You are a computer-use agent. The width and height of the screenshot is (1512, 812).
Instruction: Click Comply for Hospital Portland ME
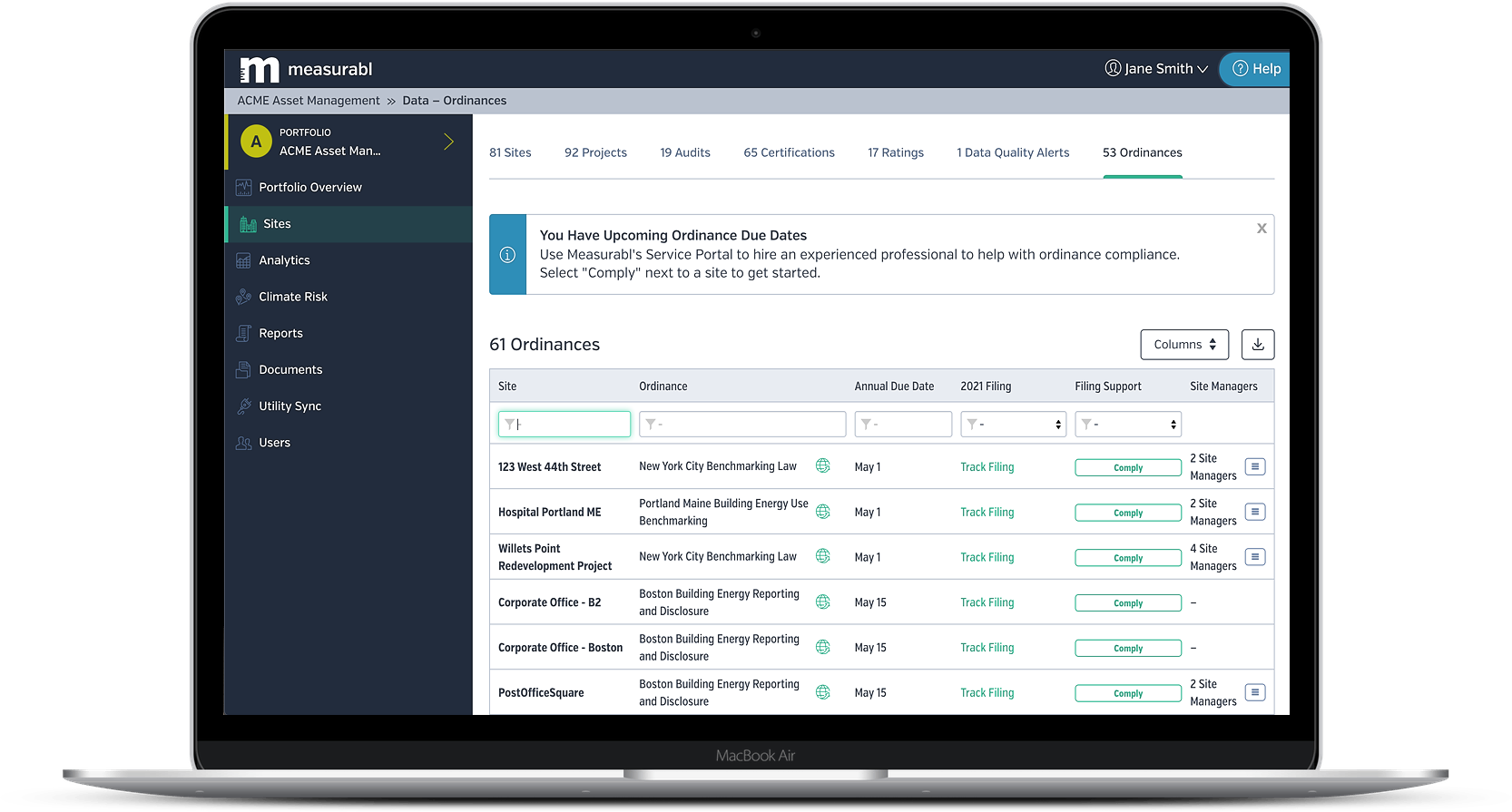(1128, 514)
